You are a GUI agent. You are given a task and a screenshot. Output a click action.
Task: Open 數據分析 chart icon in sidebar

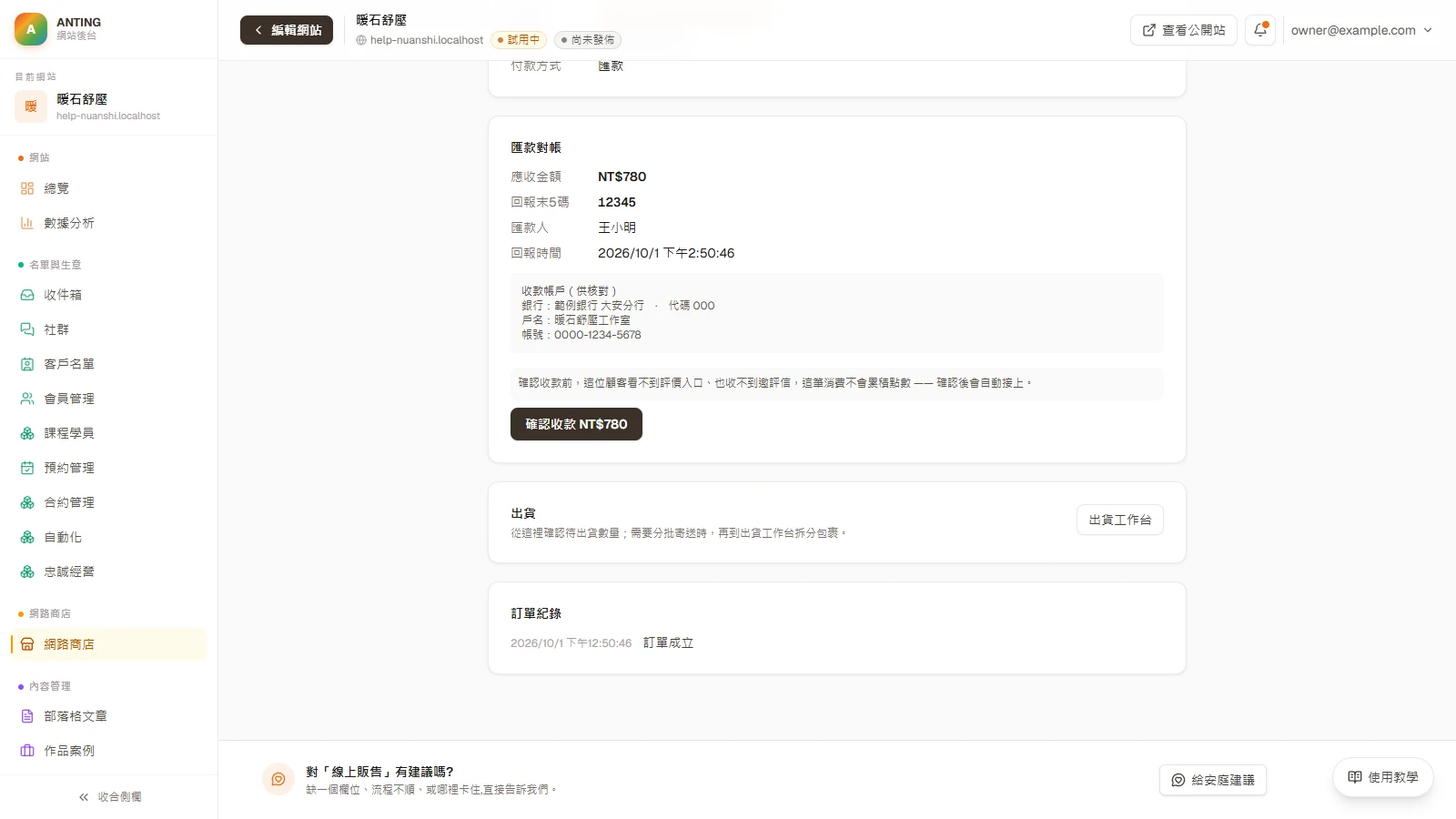27,223
